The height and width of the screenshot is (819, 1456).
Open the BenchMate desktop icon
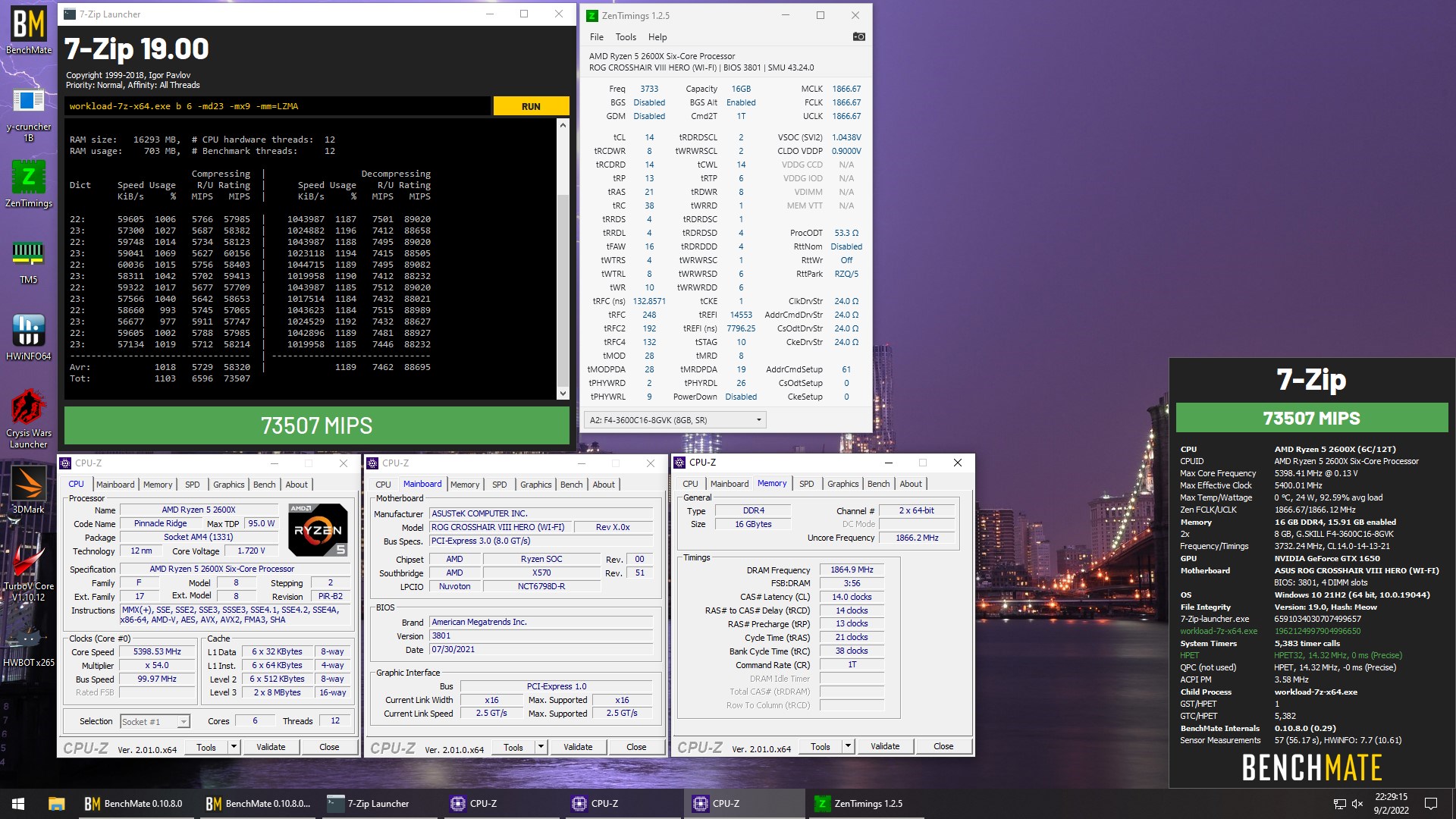29,30
